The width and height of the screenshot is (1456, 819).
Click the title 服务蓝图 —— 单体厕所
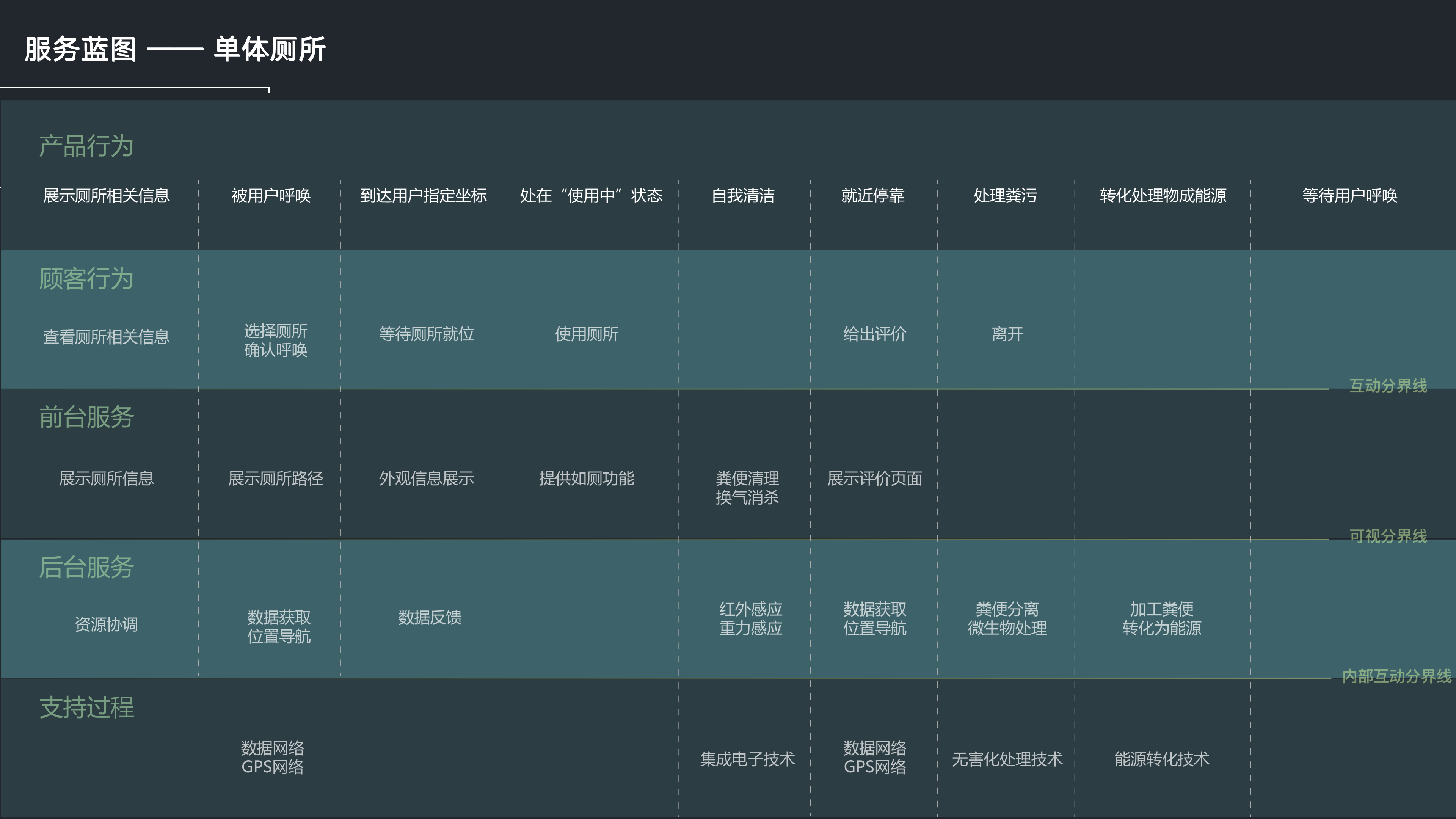click(175, 49)
